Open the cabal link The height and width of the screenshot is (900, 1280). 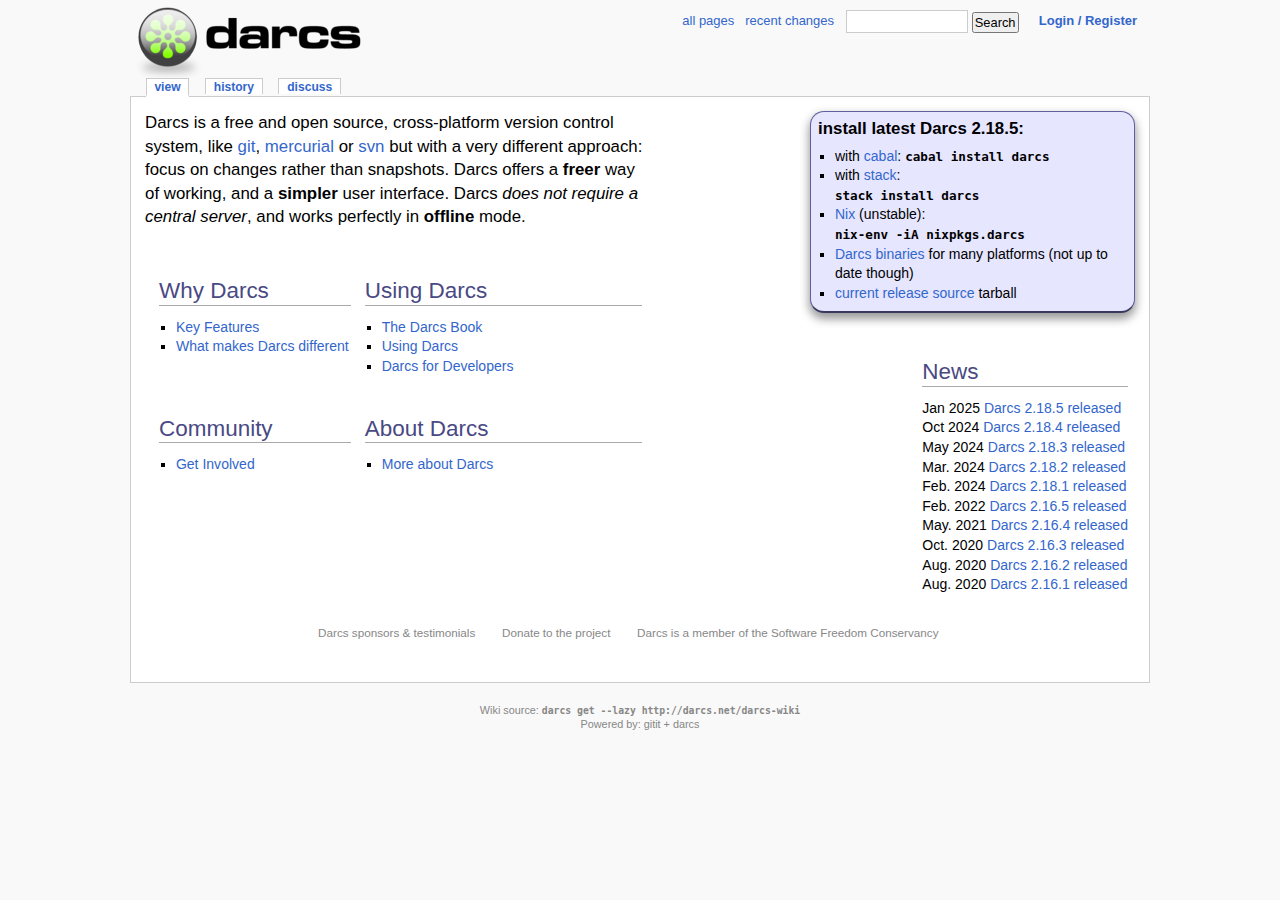(881, 156)
